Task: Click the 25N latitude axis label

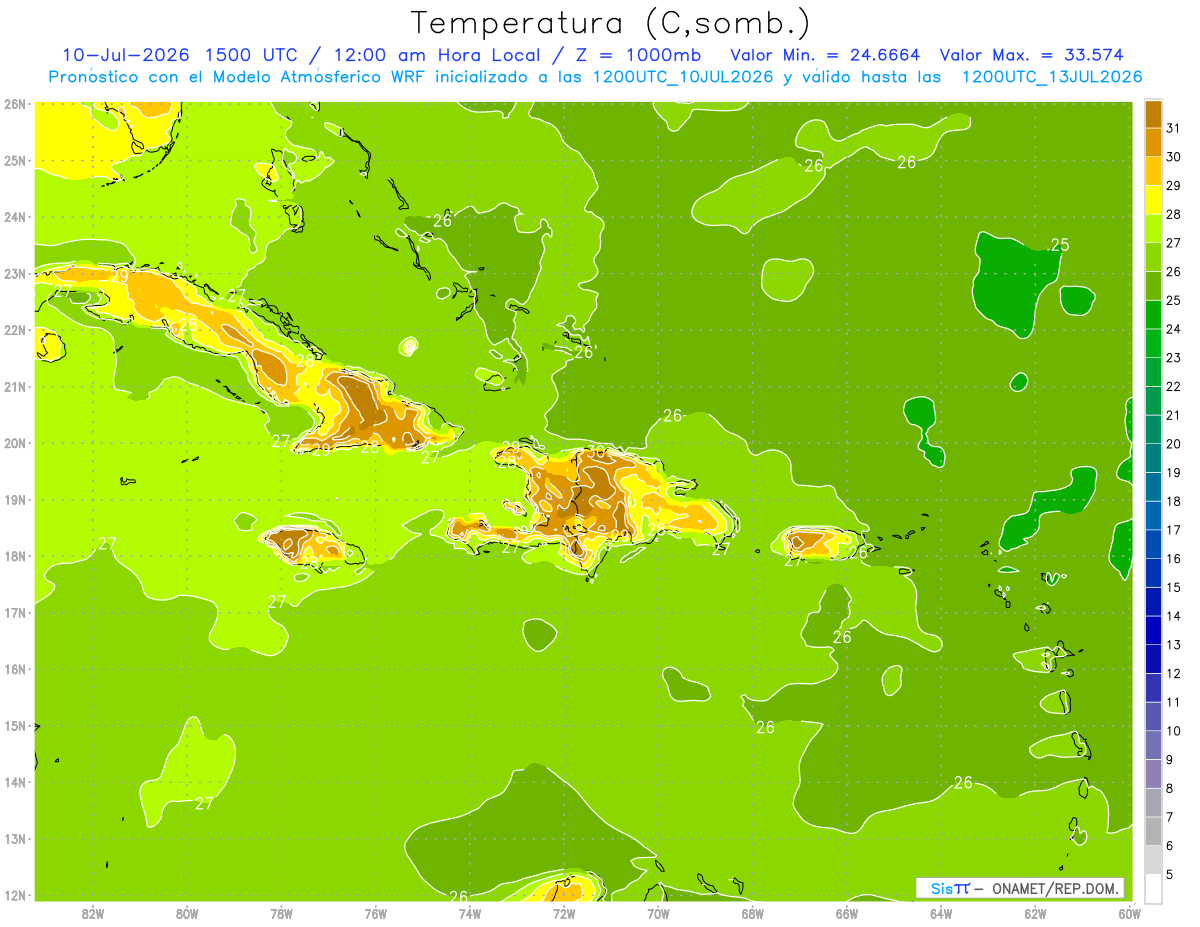Action: [15, 160]
